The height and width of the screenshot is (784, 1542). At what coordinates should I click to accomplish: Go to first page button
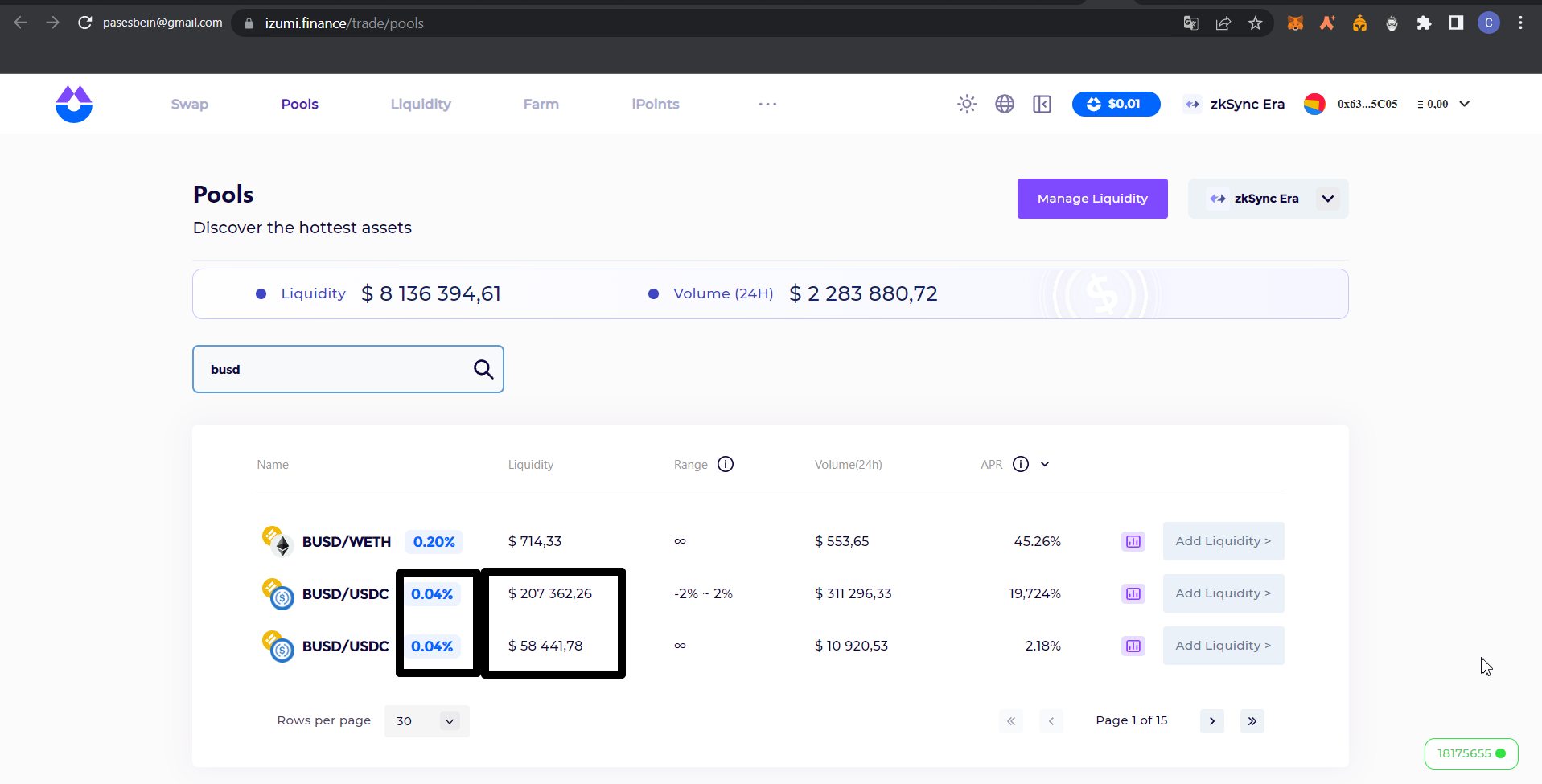pos(1011,721)
